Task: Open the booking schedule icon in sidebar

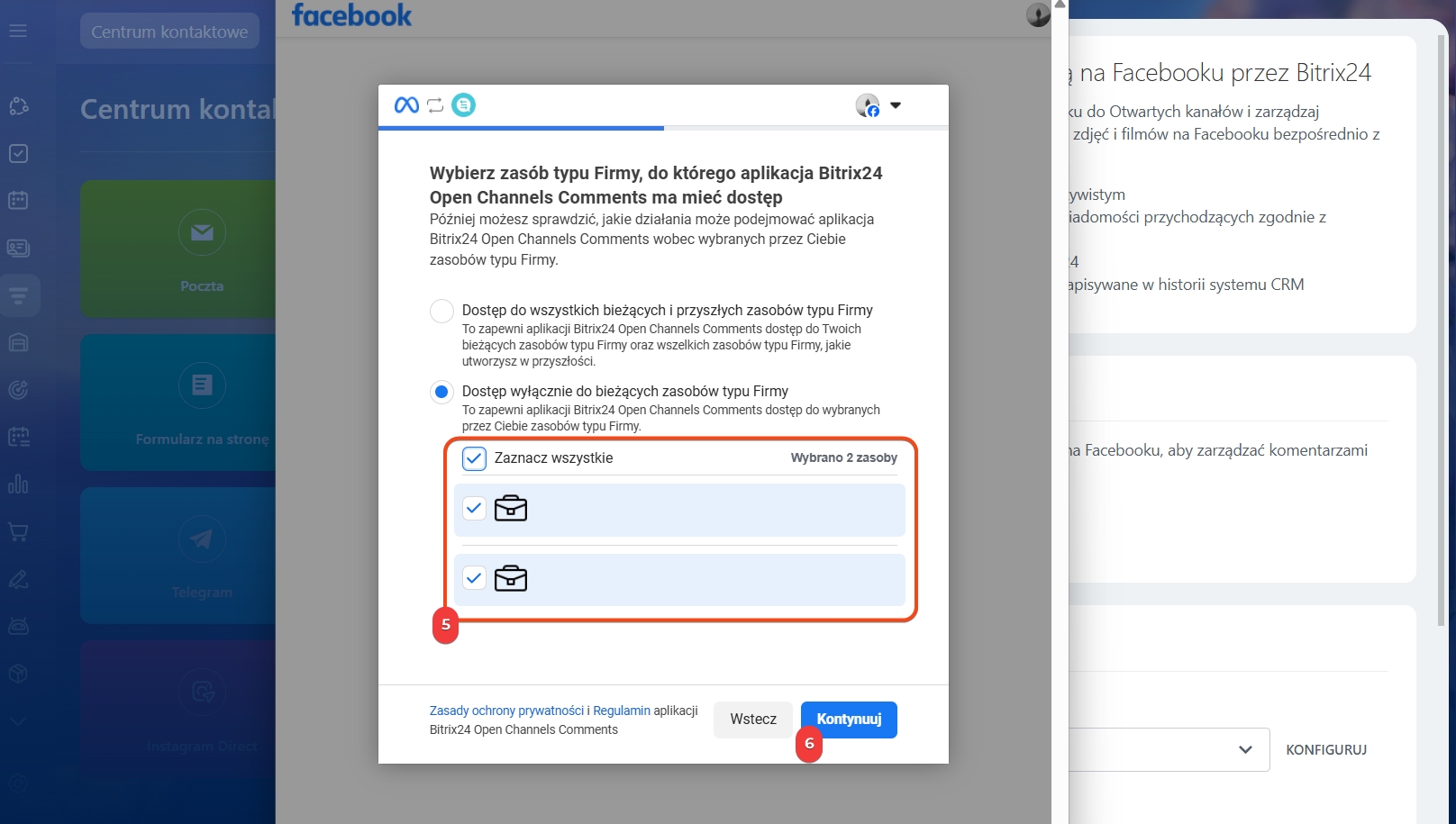Action: (19, 437)
